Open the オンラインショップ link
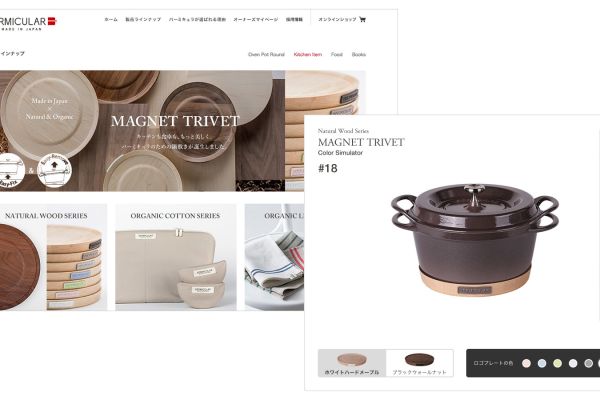600x400 pixels. click(x=337, y=20)
